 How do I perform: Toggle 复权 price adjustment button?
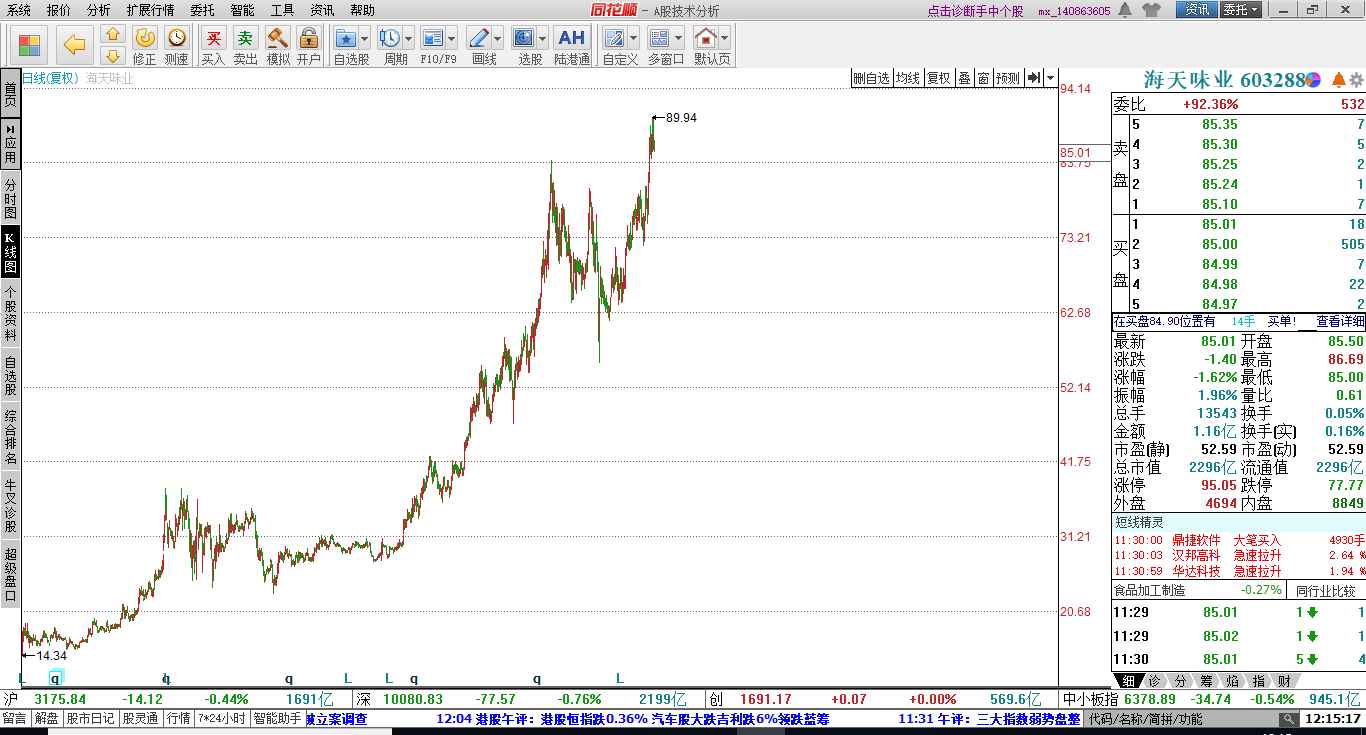[x=938, y=78]
